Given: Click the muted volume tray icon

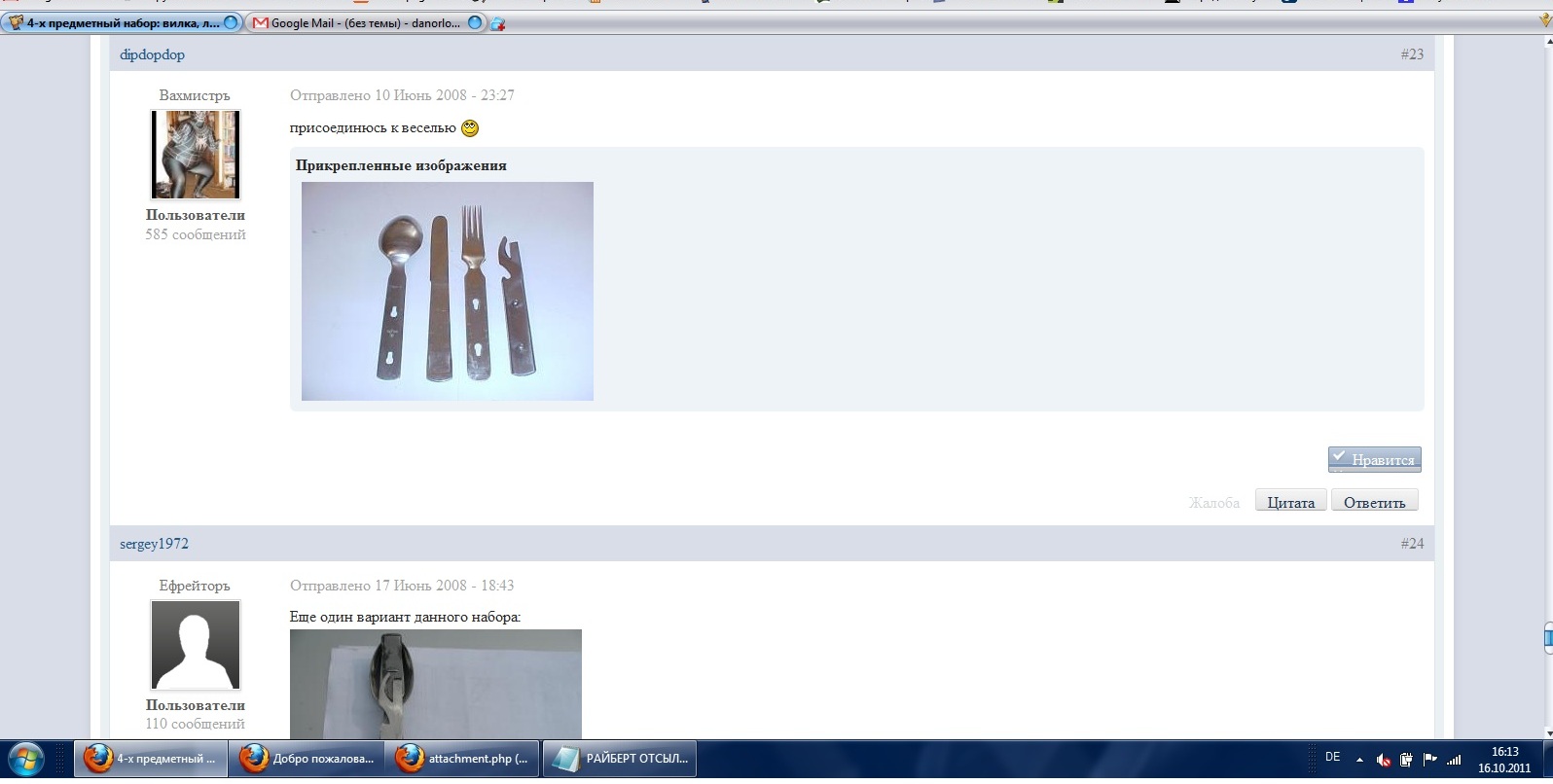Looking at the screenshot, I should tap(1383, 760).
